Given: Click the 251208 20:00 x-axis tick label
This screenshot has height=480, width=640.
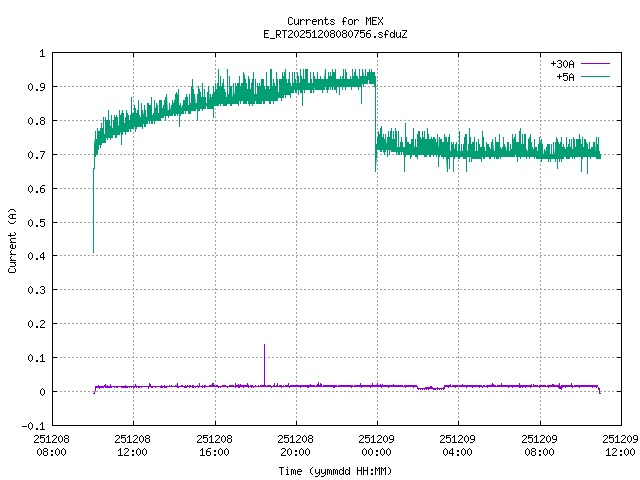Looking at the screenshot, I should [x=295, y=444].
